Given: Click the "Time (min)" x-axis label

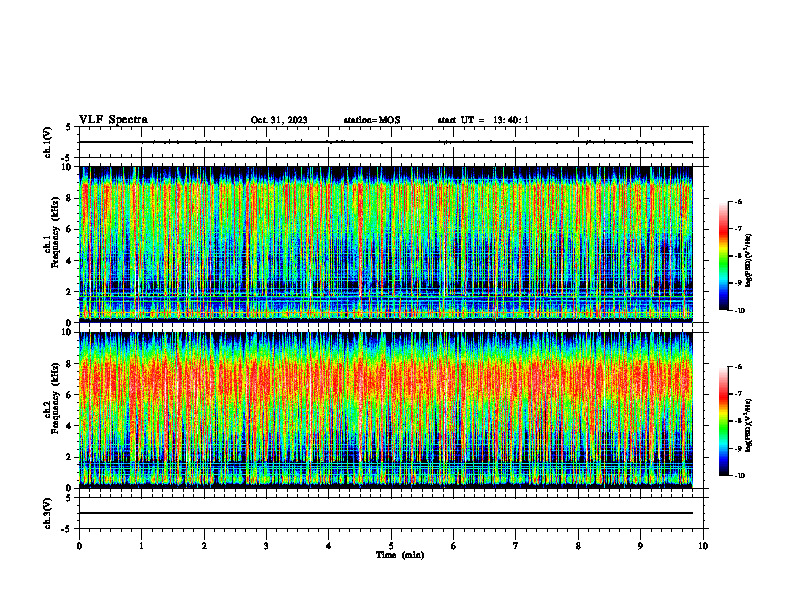Looking at the screenshot, I should pyautogui.click(x=400, y=555).
